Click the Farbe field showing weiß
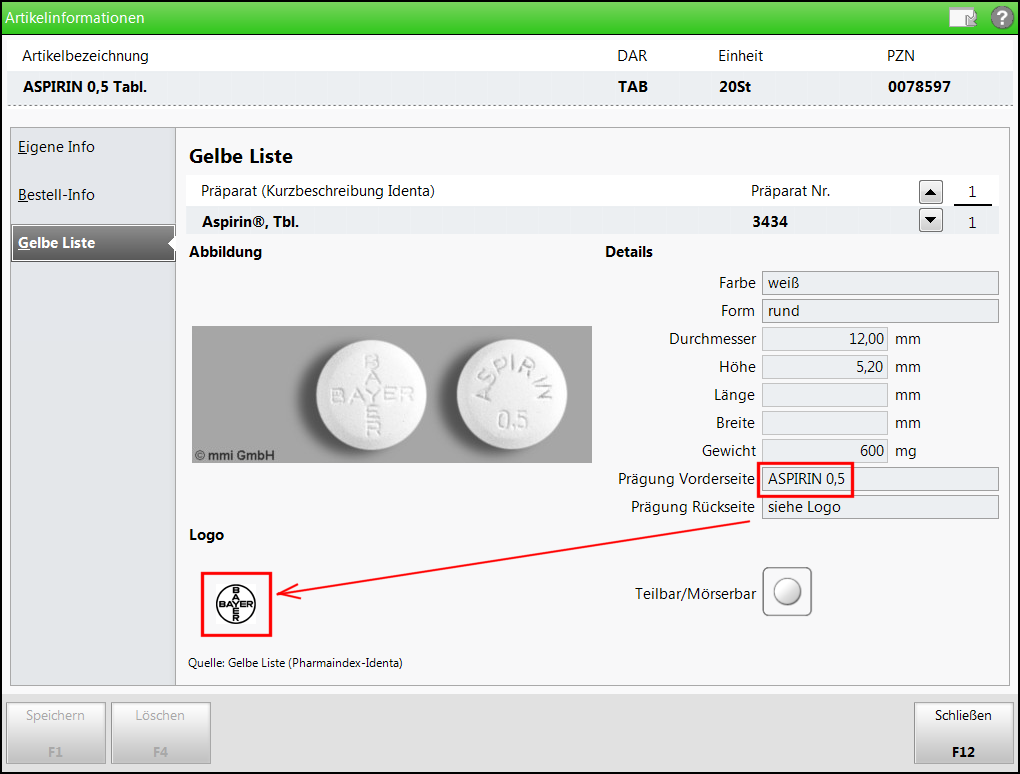 [x=880, y=283]
